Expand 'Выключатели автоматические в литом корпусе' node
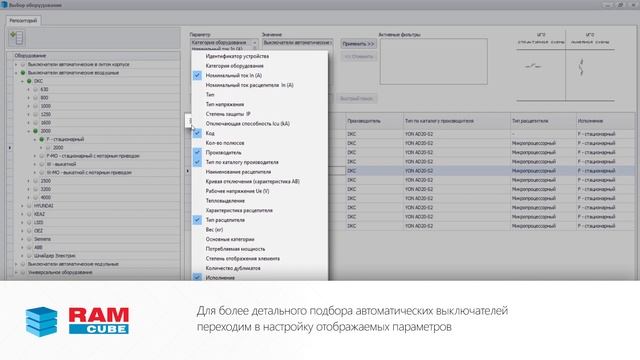The height and width of the screenshot is (360, 640). (x=16, y=64)
